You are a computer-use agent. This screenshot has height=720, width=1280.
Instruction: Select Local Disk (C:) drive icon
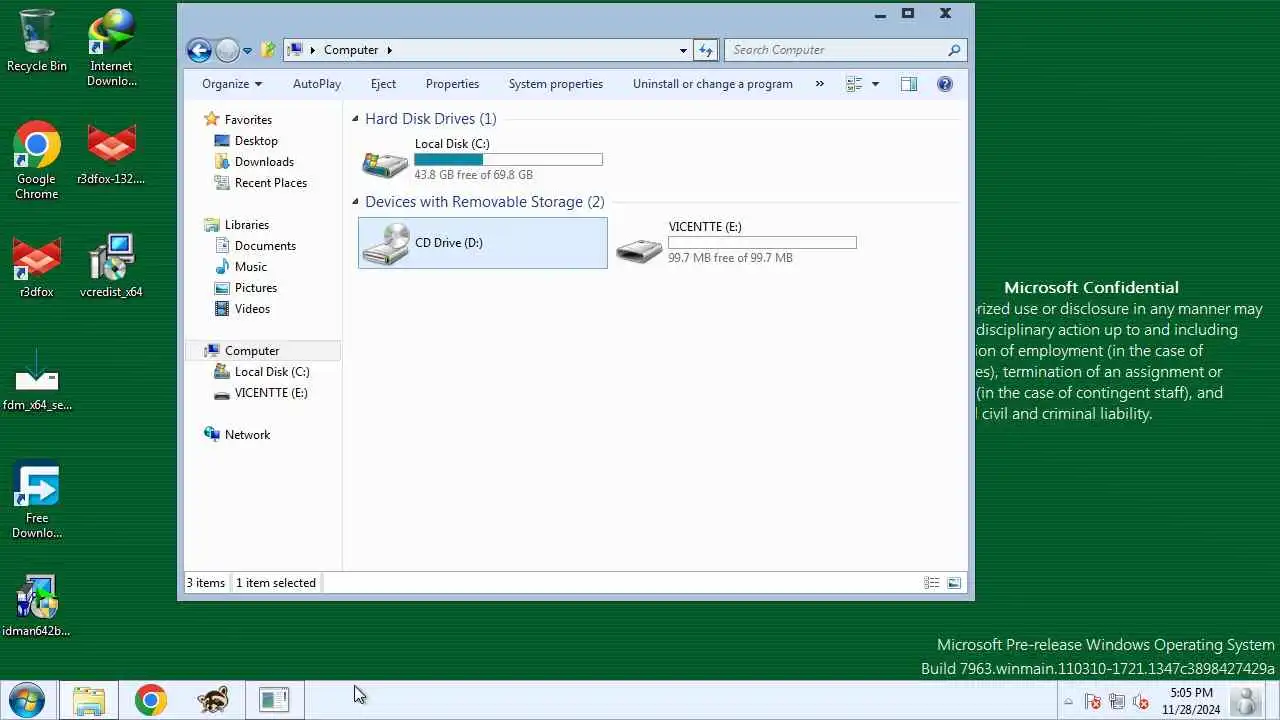(x=384, y=162)
